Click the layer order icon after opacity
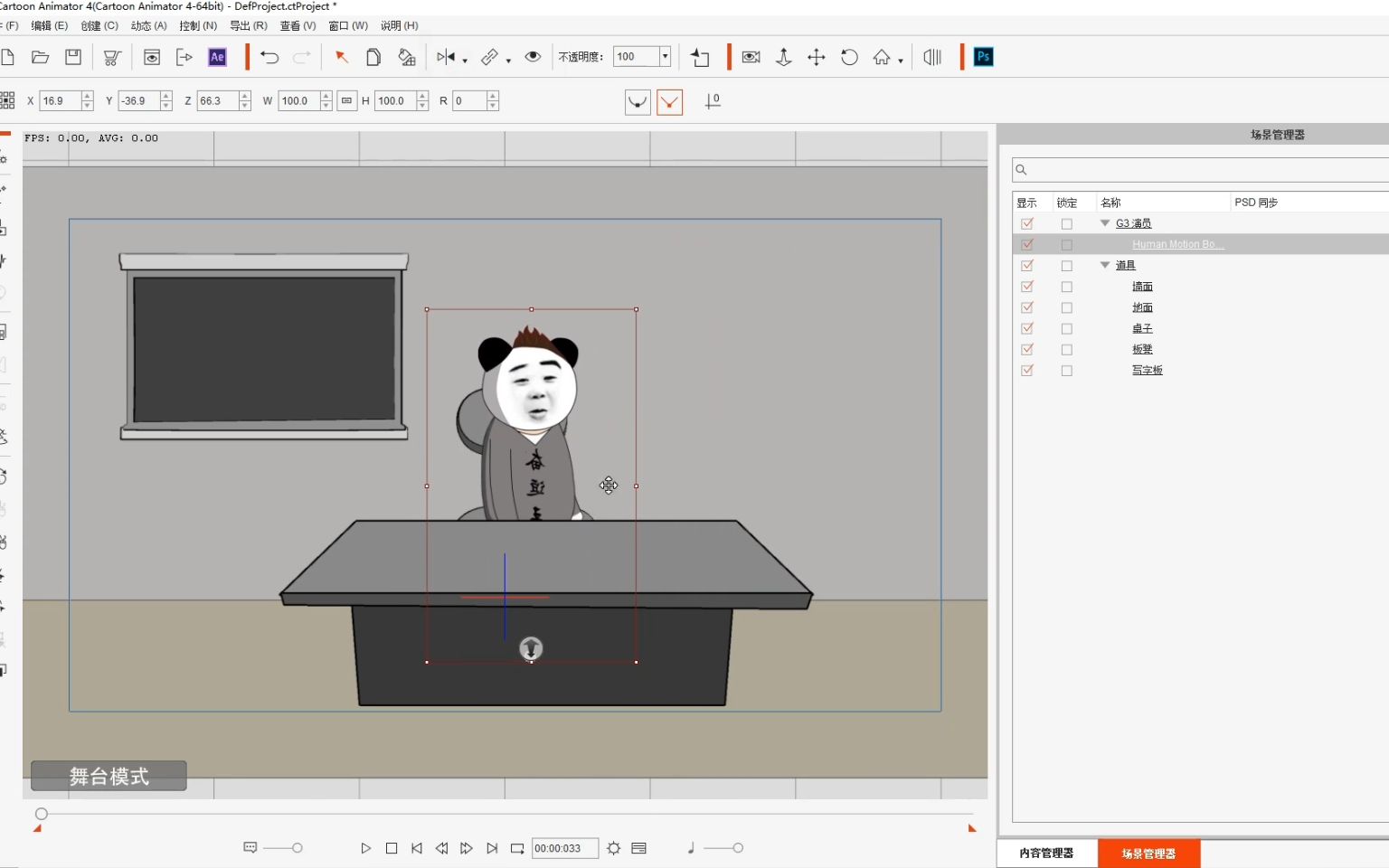The image size is (1389, 868). click(x=700, y=57)
